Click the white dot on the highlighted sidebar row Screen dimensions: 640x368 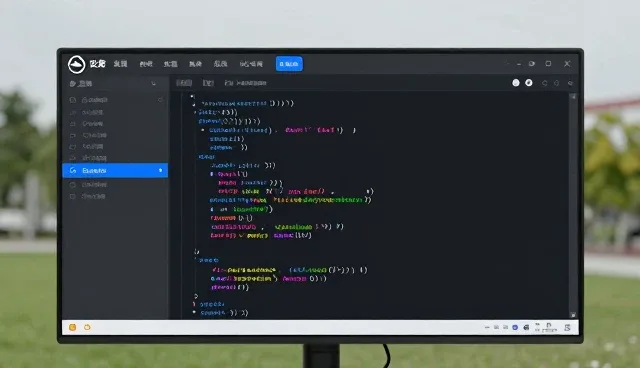click(160, 171)
